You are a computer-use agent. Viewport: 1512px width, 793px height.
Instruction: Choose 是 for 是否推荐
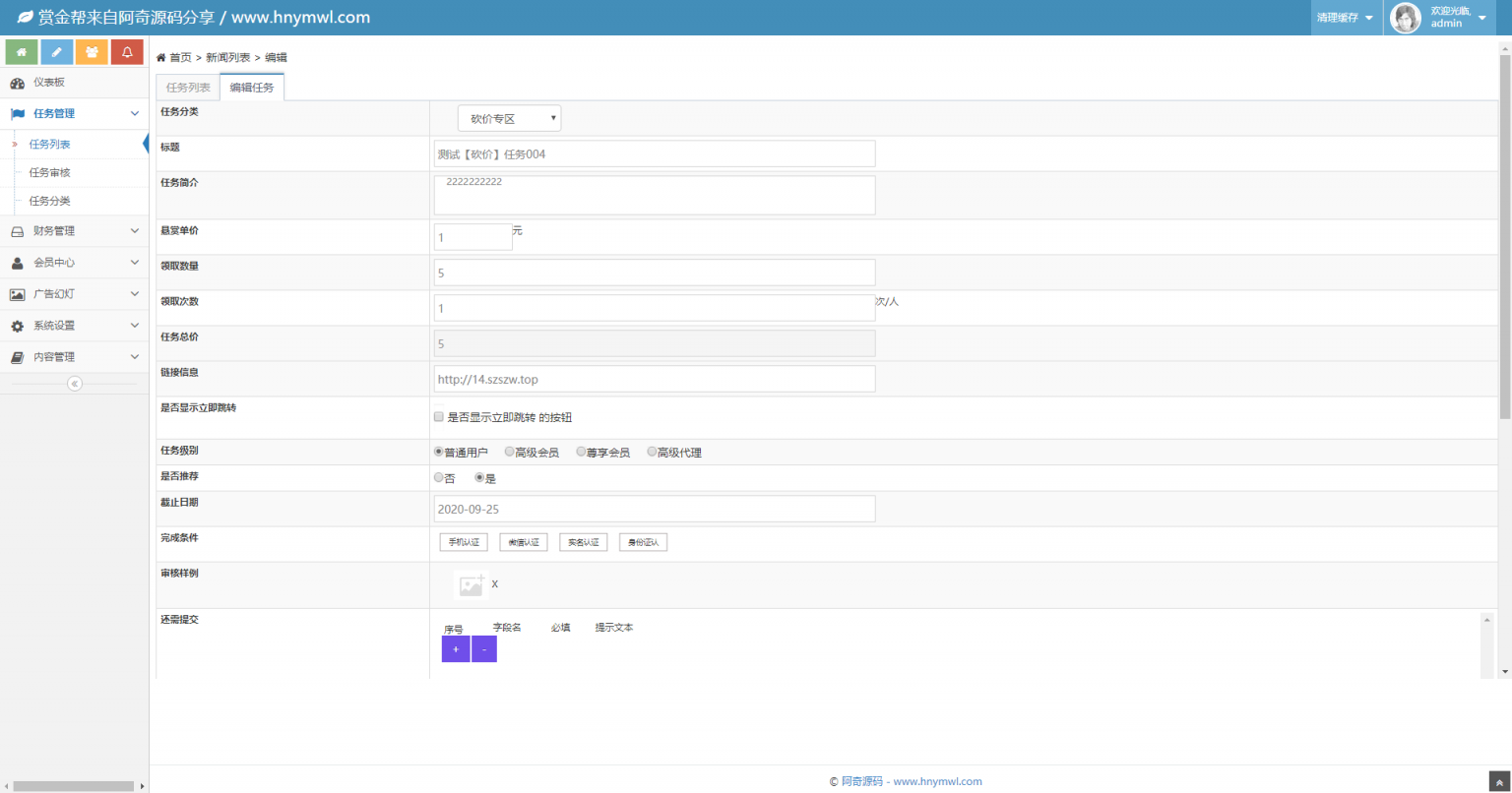pyautogui.click(x=479, y=477)
